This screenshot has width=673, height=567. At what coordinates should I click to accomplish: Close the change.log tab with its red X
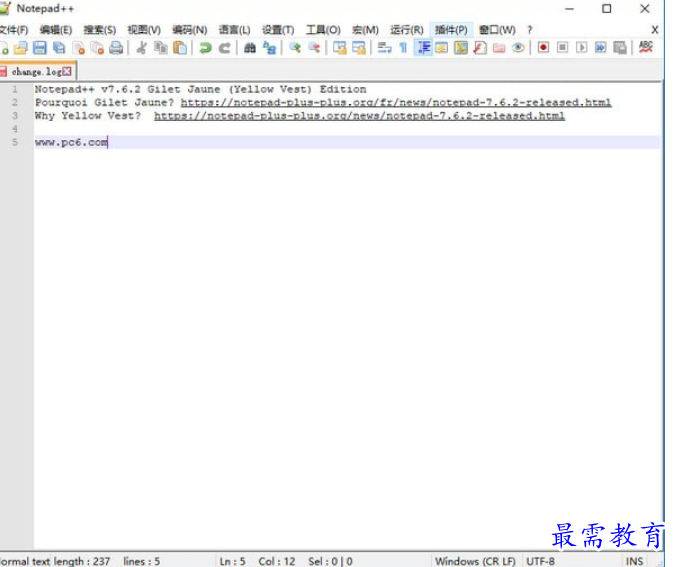click(x=67, y=72)
